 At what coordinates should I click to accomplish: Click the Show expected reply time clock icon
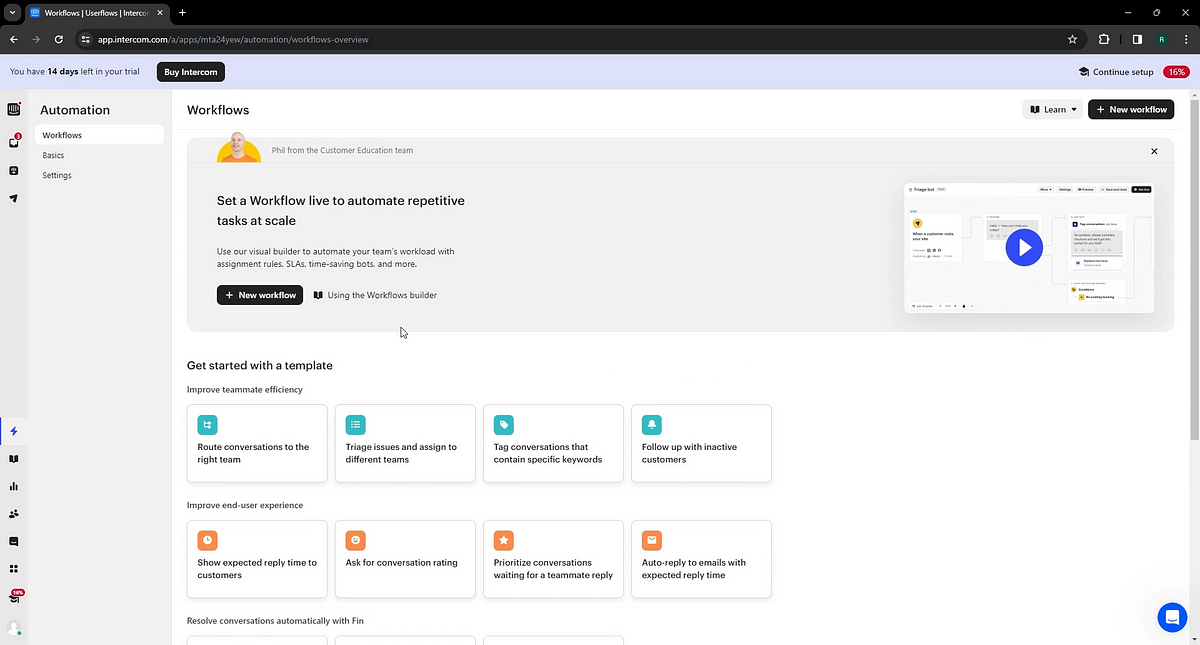coord(207,540)
